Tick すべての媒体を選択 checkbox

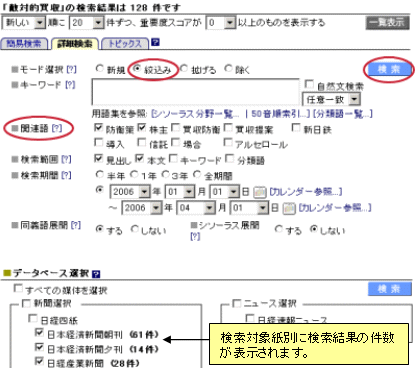pyautogui.click(x=18, y=288)
